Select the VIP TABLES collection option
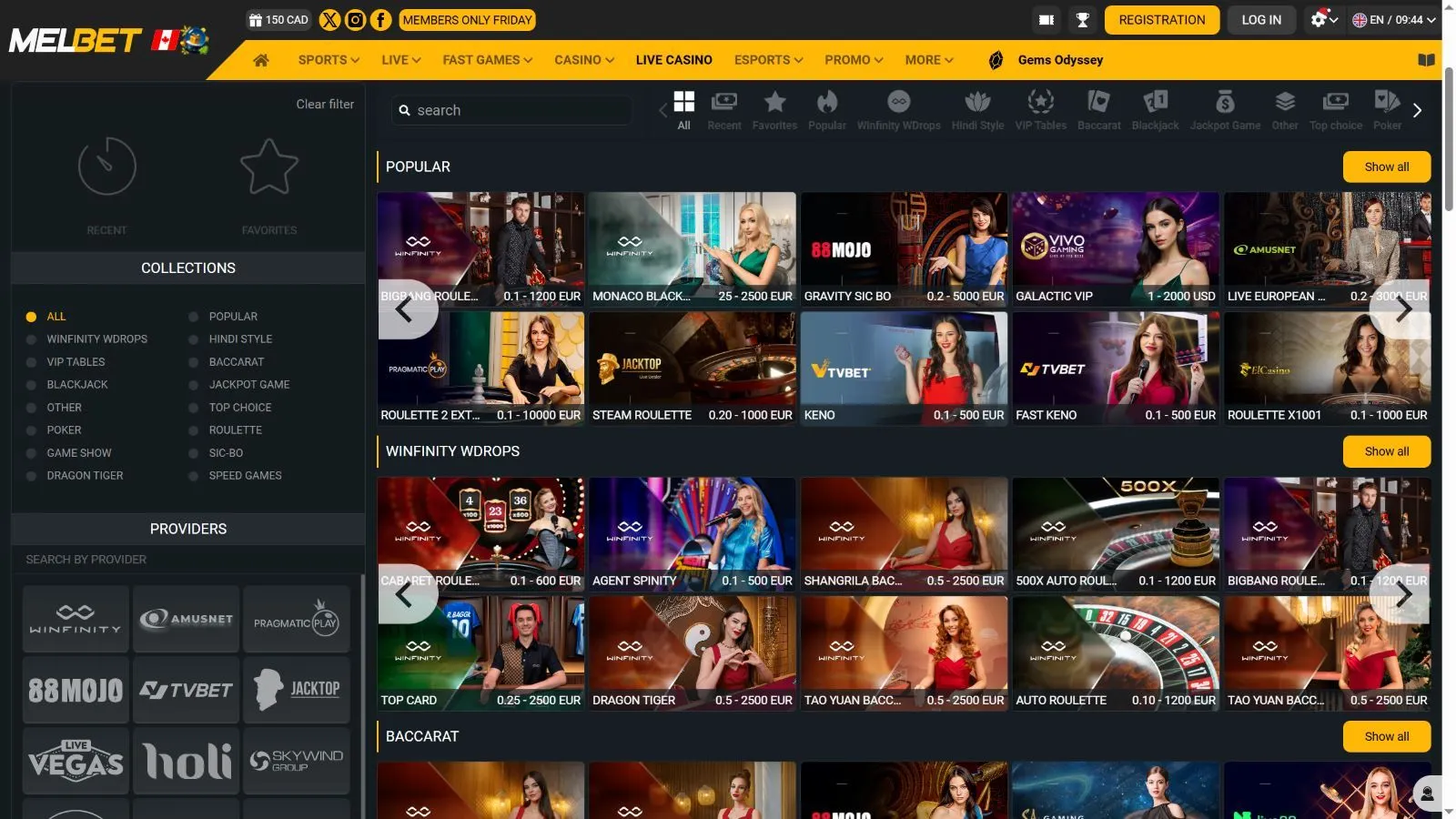The width and height of the screenshot is (1456, 819). point(66,362)
